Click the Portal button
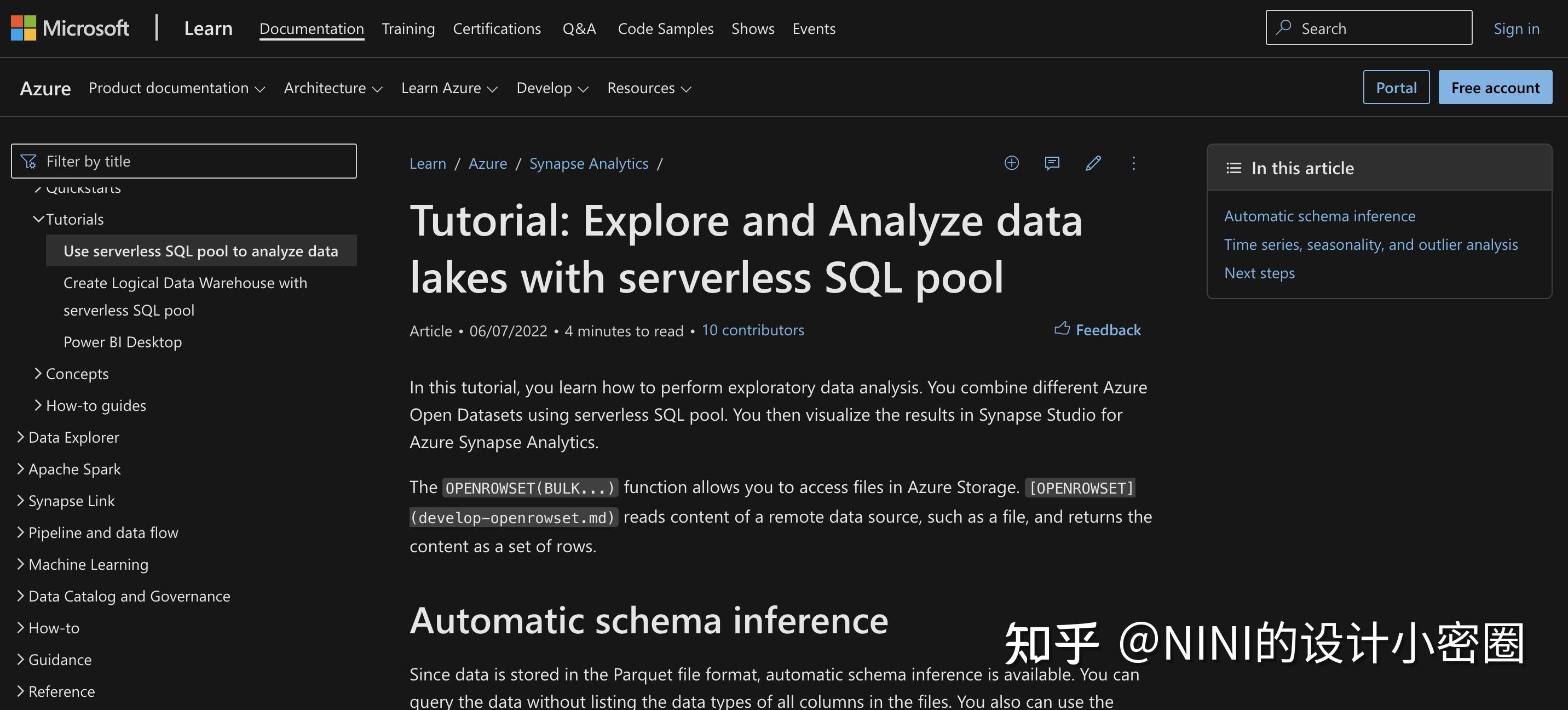The image size is (1568, 710). 1396,88
